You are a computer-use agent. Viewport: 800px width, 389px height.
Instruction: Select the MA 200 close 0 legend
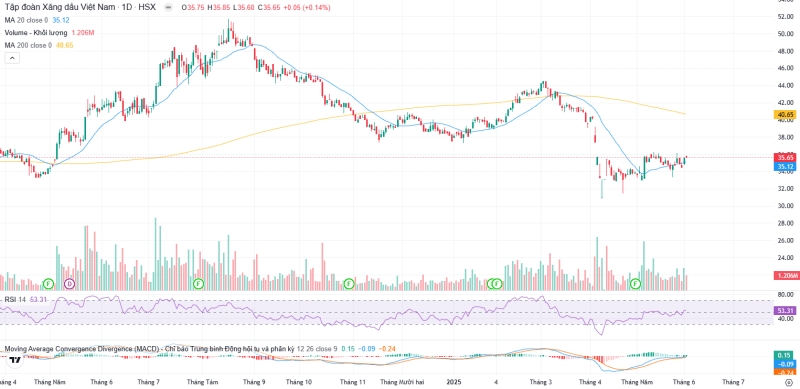28,45
